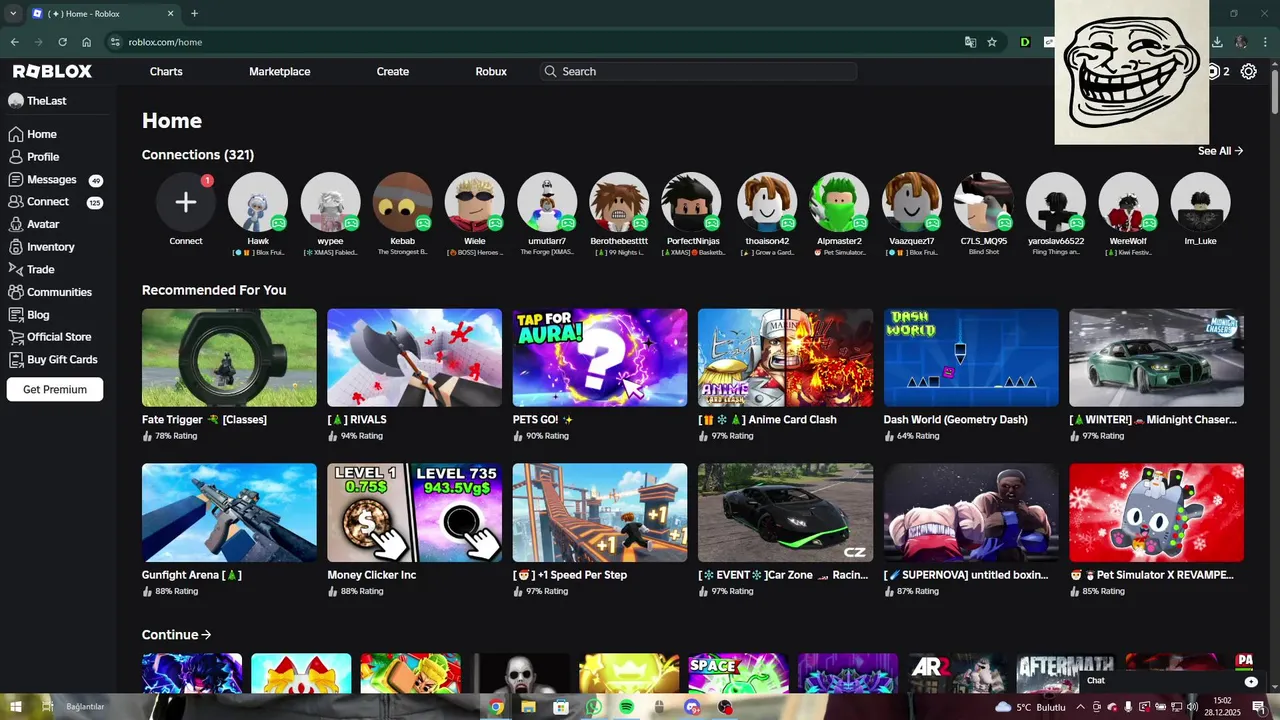Open Dash World (Geometry Dash) thumbnail
This screenshot has width=1280, height=720.
point(971,358)
